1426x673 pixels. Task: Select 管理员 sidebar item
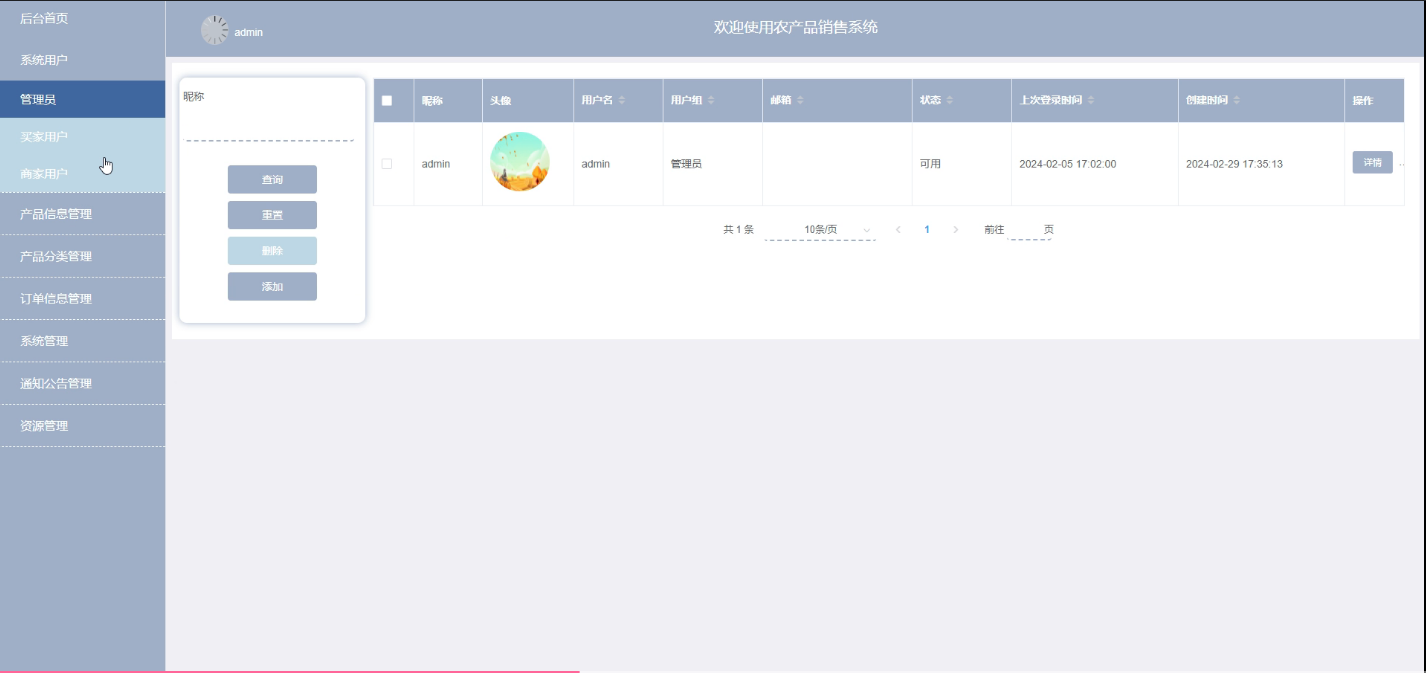coord(82,99)
